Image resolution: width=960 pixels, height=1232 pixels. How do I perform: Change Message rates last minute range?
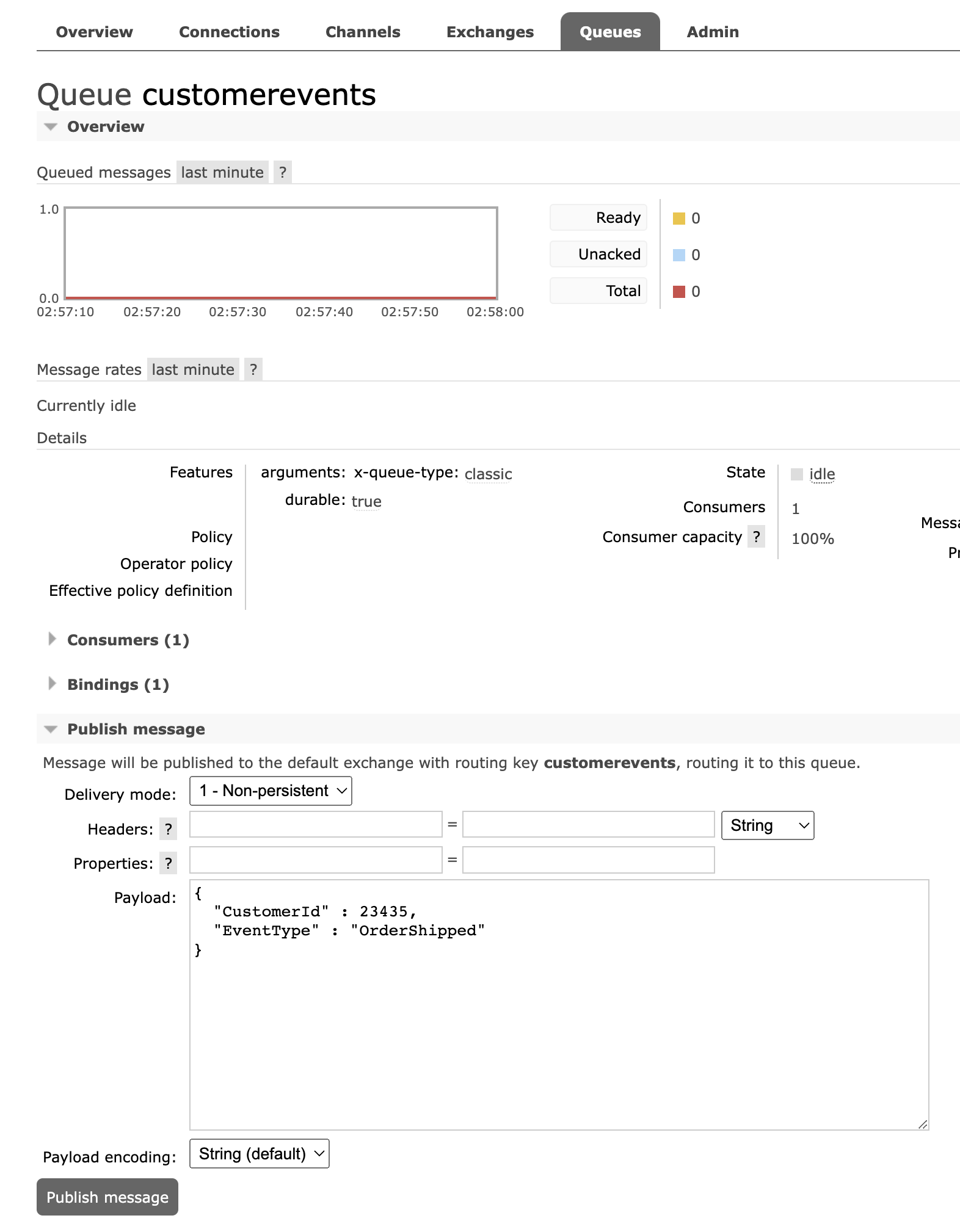[x=193, y=369]
